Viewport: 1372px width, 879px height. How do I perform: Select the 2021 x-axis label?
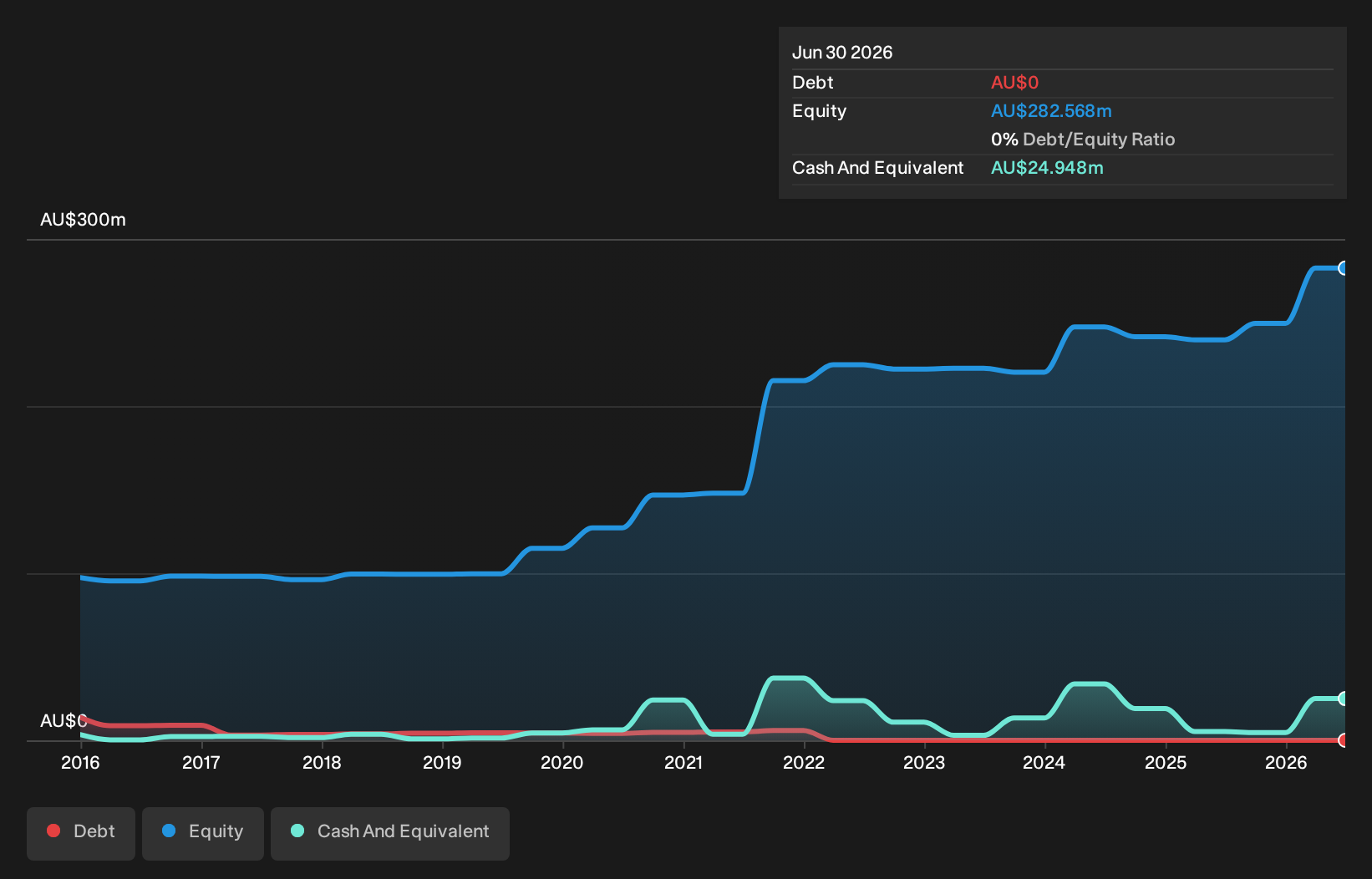(683, 762)
